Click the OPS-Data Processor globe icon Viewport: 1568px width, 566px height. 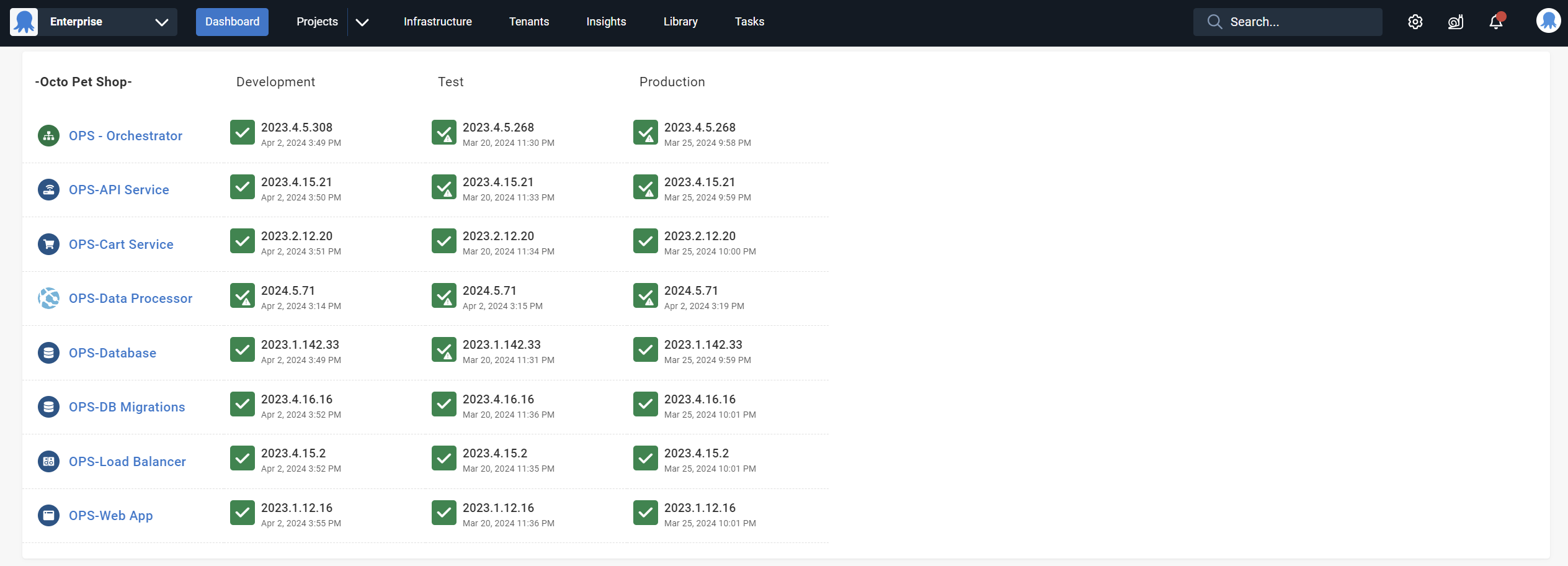[48, 298]
